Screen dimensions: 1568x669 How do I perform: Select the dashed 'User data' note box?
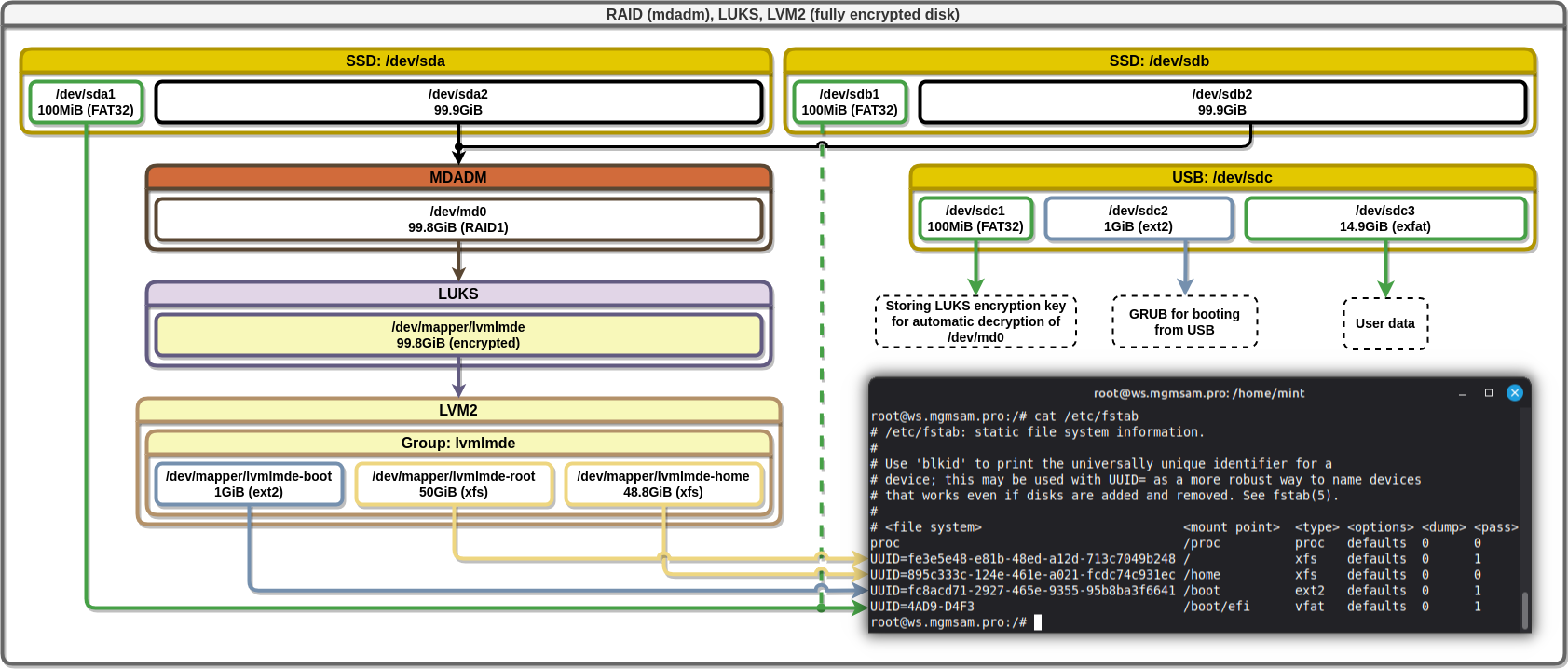(x=1384, y=323)
